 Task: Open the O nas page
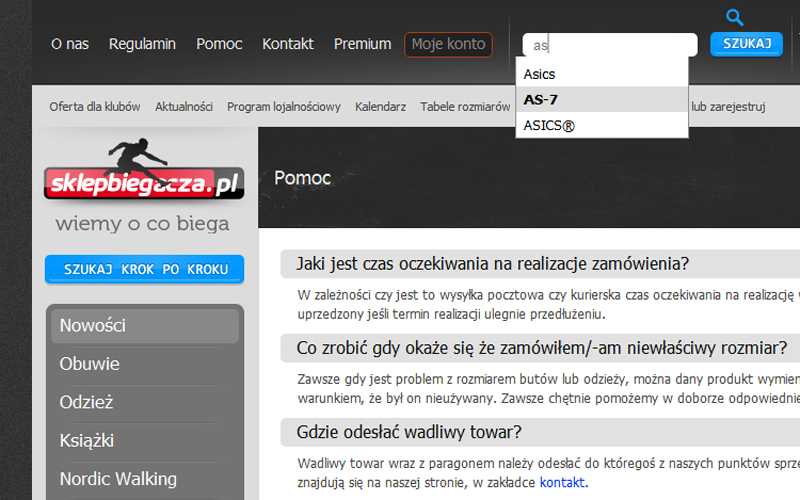click(x=70, y=44)
